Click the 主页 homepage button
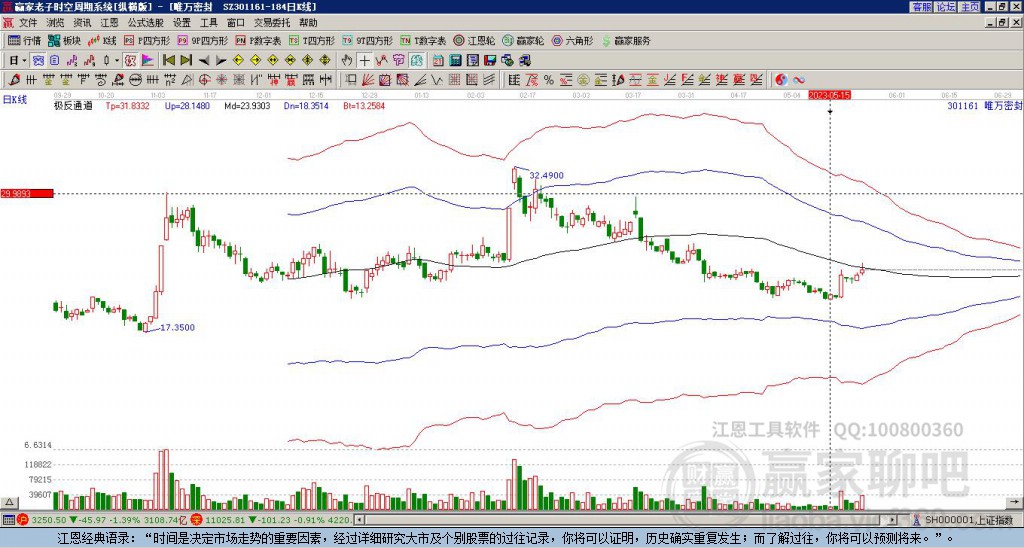 tap(969, 7)
